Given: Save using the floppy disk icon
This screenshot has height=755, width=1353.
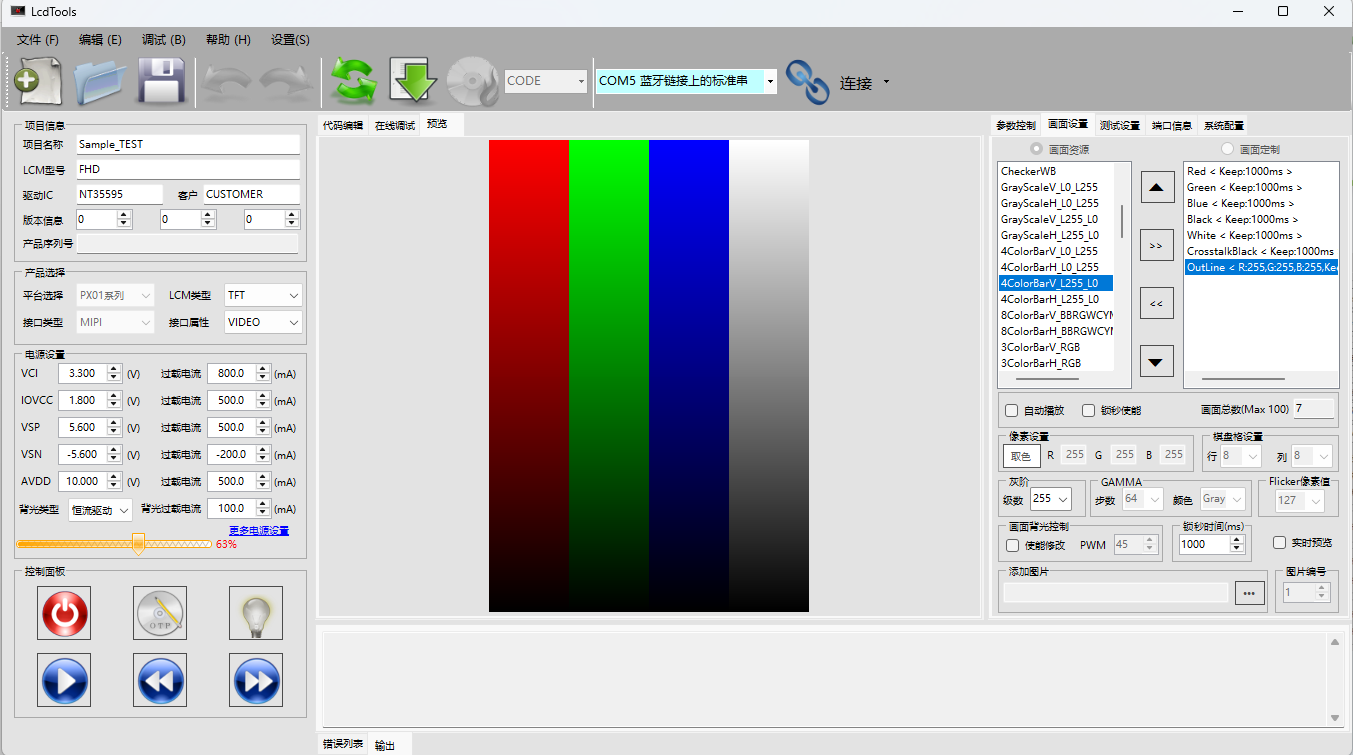Looking at the screenshot, I should (x=162, y=82).
